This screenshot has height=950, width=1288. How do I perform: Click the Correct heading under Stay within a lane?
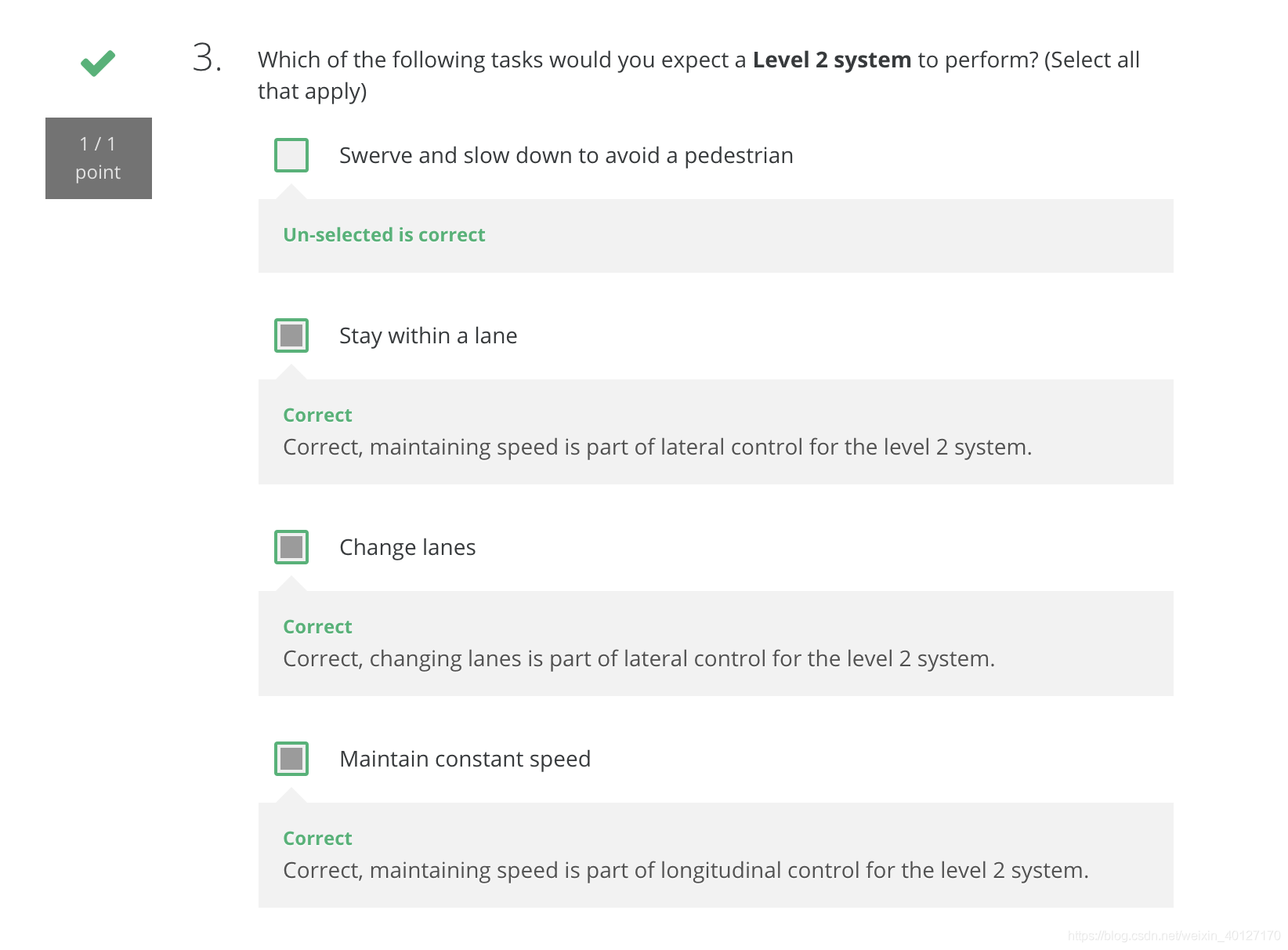click(317, 415)
